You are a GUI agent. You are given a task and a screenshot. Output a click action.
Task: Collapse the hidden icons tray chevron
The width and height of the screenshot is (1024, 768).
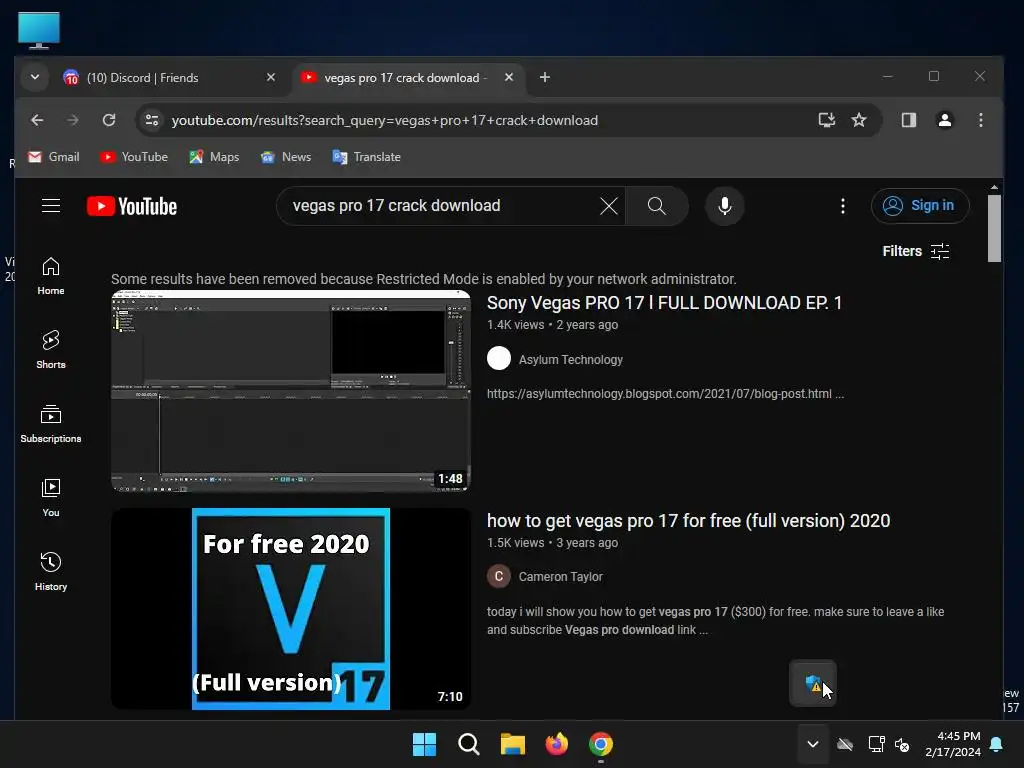(812, 744)
